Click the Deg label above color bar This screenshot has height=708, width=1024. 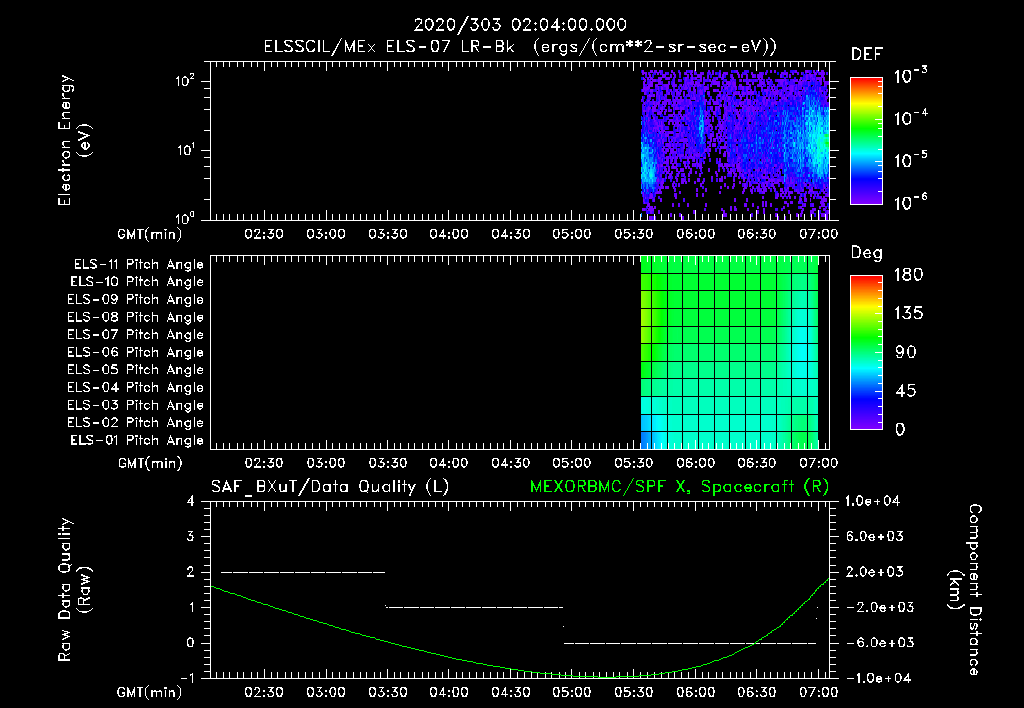(x=866, y=253)
